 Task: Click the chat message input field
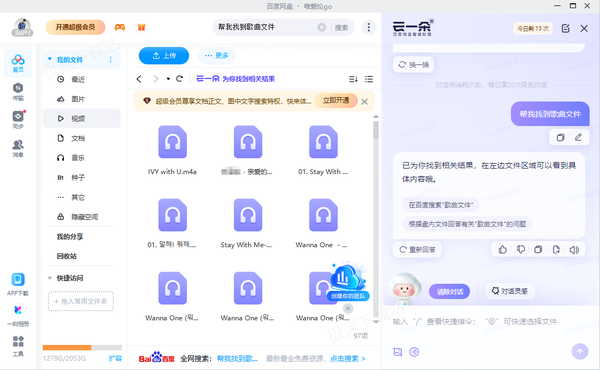click(x=491, y=321)
